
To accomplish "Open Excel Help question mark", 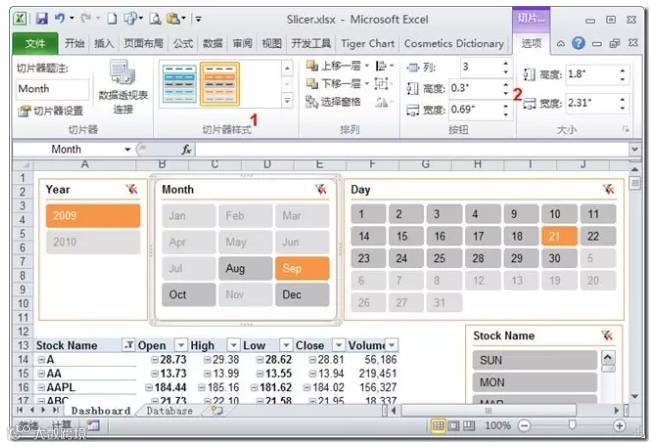I will [578, 43].
